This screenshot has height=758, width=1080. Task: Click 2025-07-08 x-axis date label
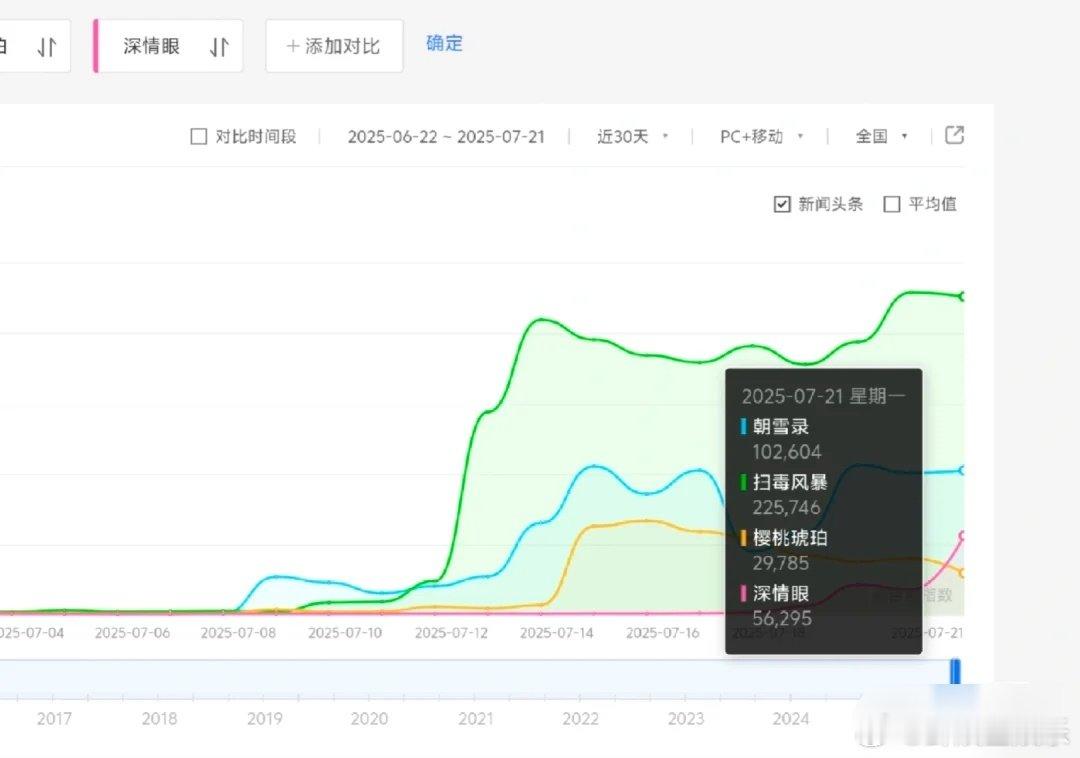[238, 633]
